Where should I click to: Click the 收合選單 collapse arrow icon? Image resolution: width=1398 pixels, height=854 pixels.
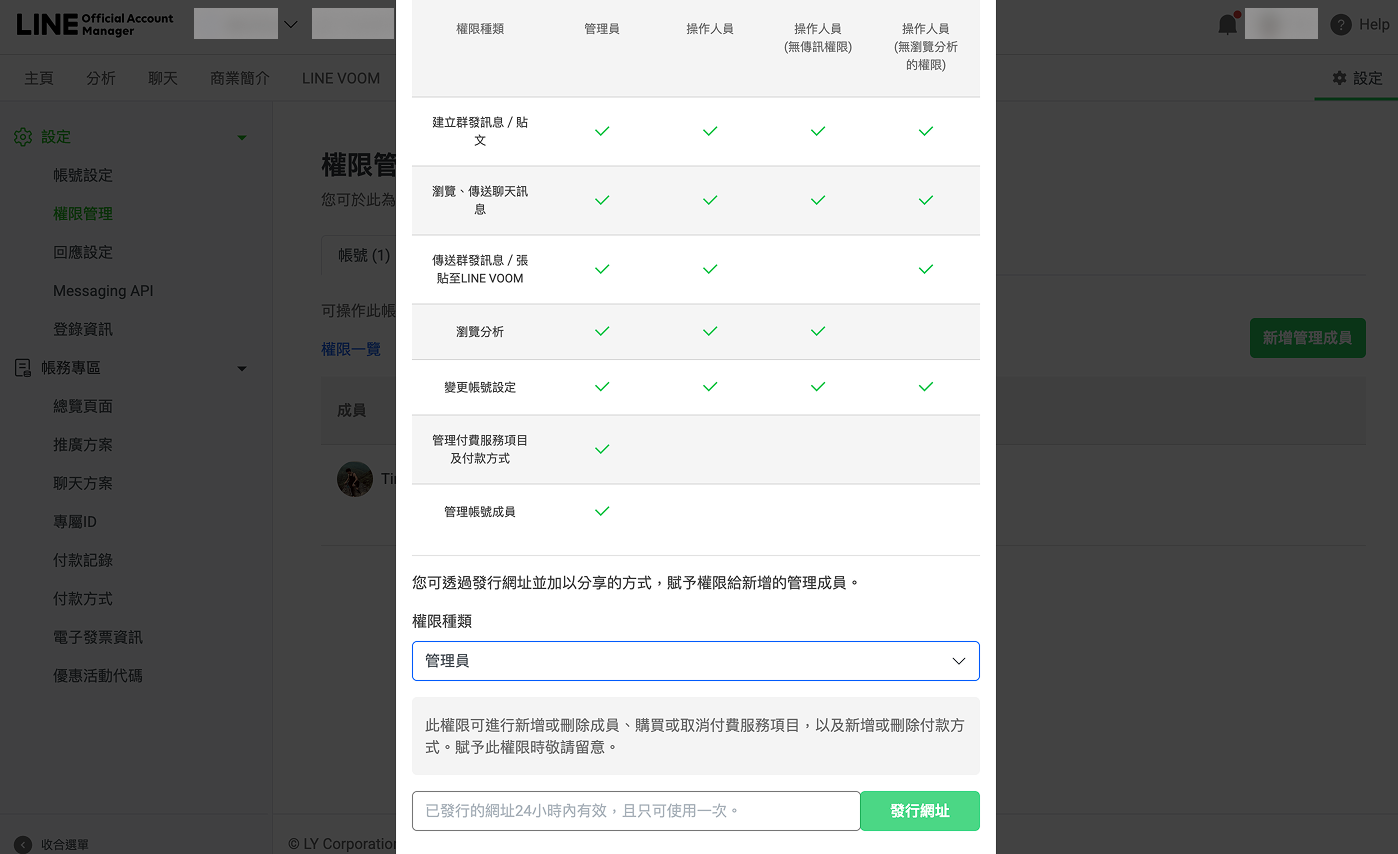point(23,845)
